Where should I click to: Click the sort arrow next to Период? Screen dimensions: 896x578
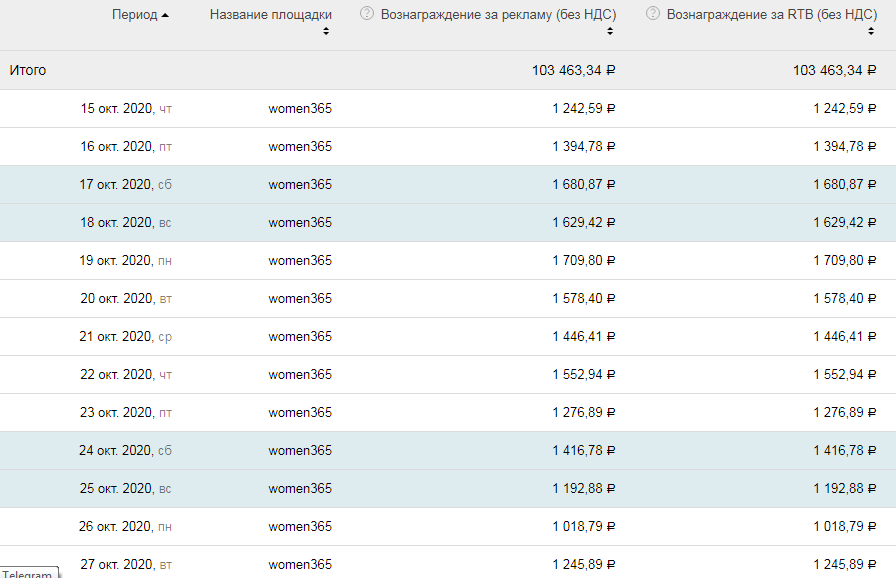(165, 15)
